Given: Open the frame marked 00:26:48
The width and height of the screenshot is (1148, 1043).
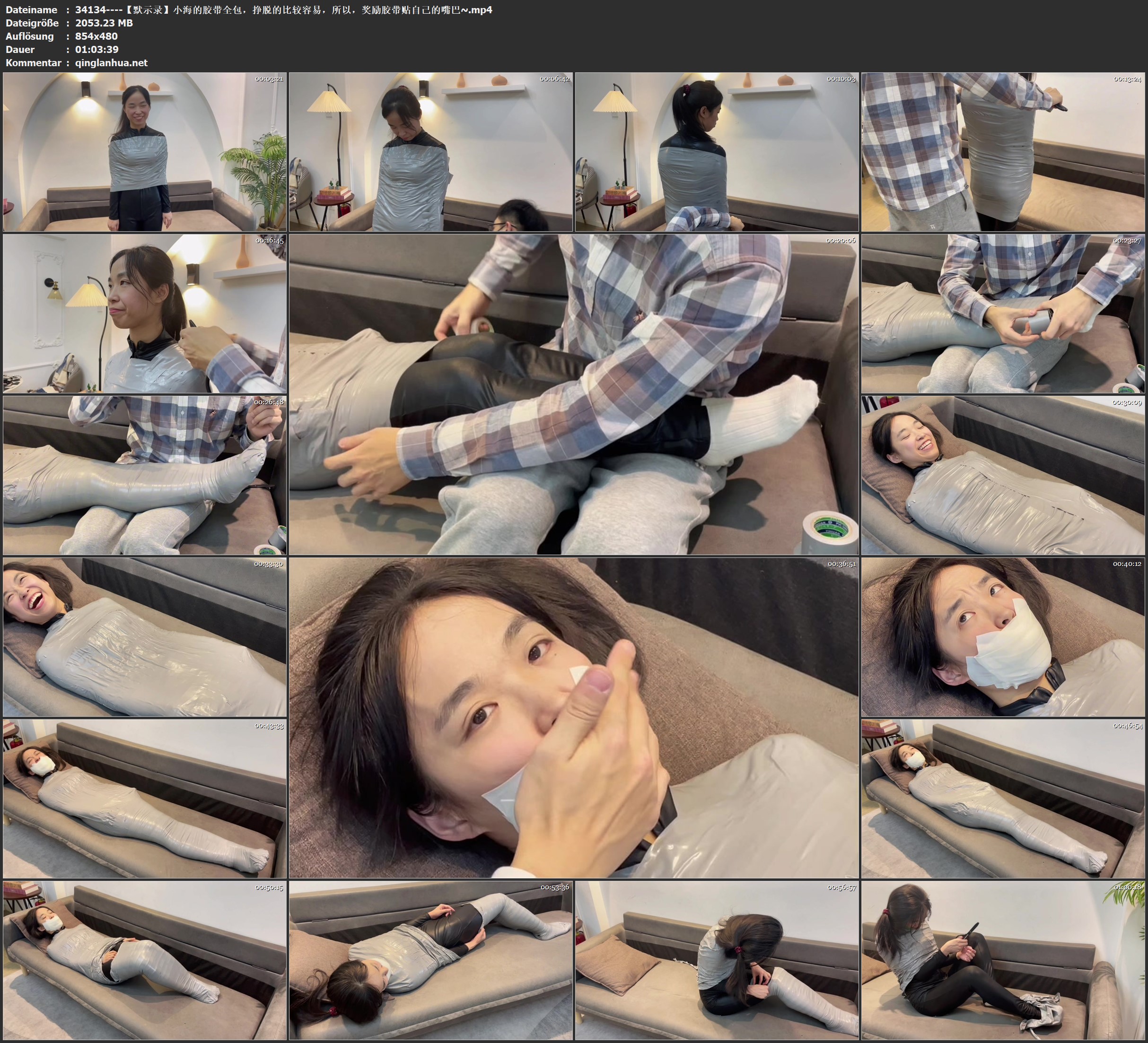Looking at the screenshot, I should 145,475.
